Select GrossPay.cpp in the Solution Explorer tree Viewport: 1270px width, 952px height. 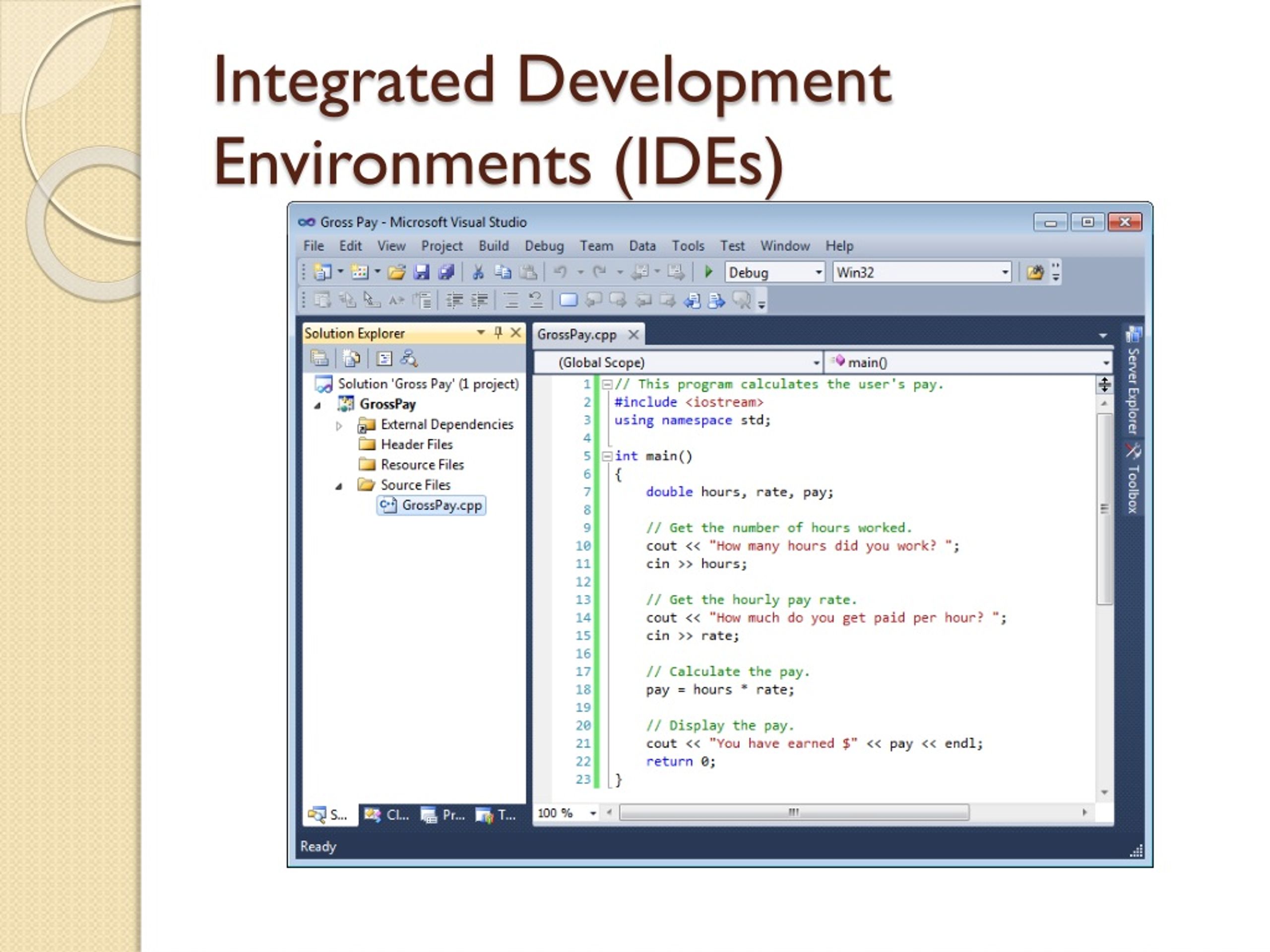tap(431, 506)
